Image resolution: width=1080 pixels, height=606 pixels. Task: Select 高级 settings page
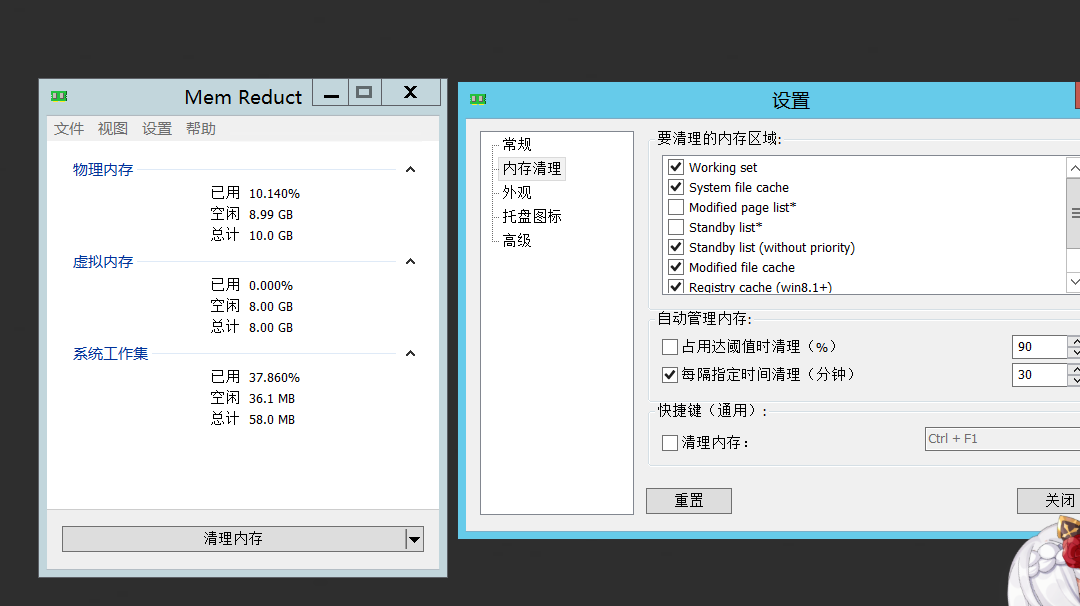(517, 240)
